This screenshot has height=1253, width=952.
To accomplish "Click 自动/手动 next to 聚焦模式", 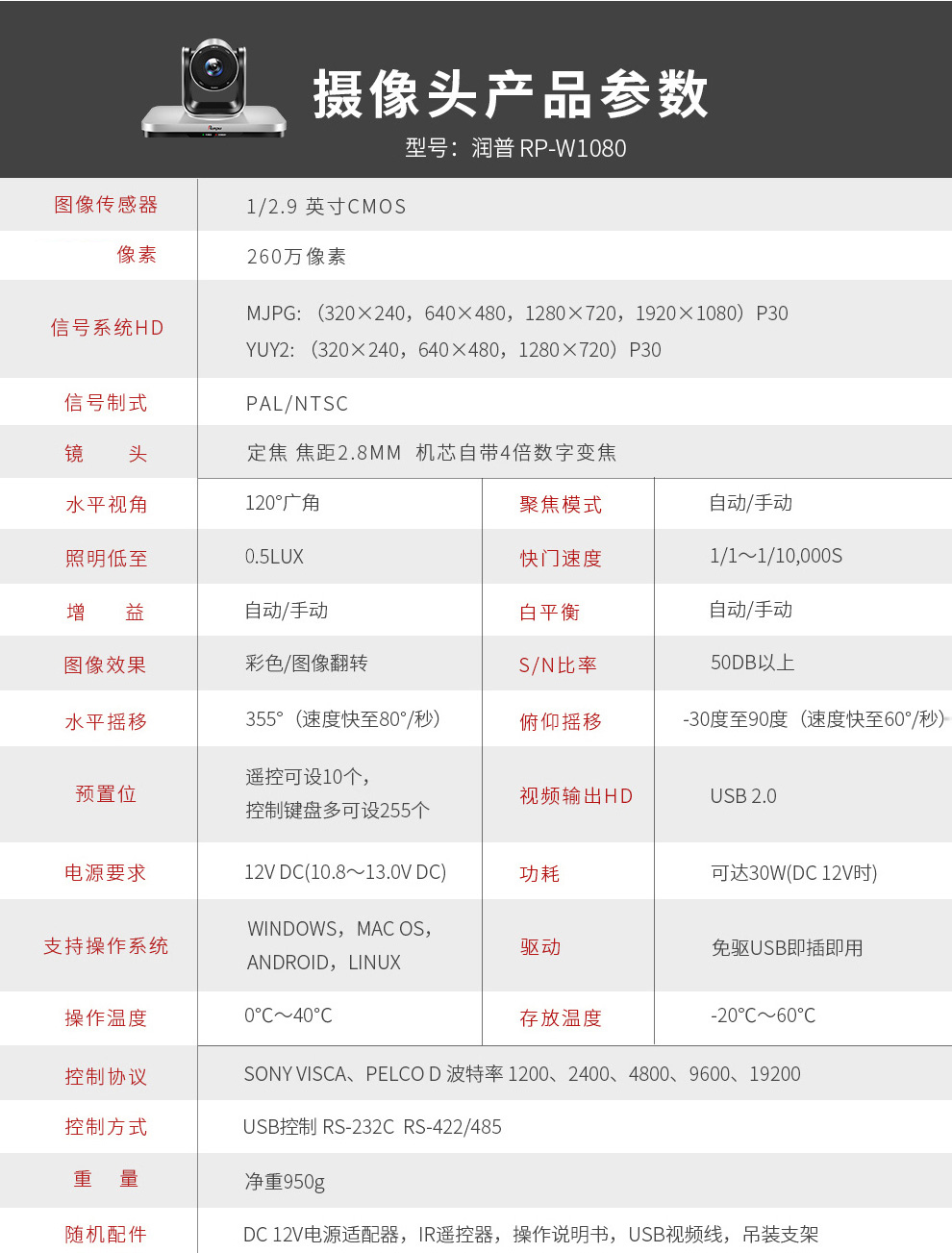I will tap(751, 503).
